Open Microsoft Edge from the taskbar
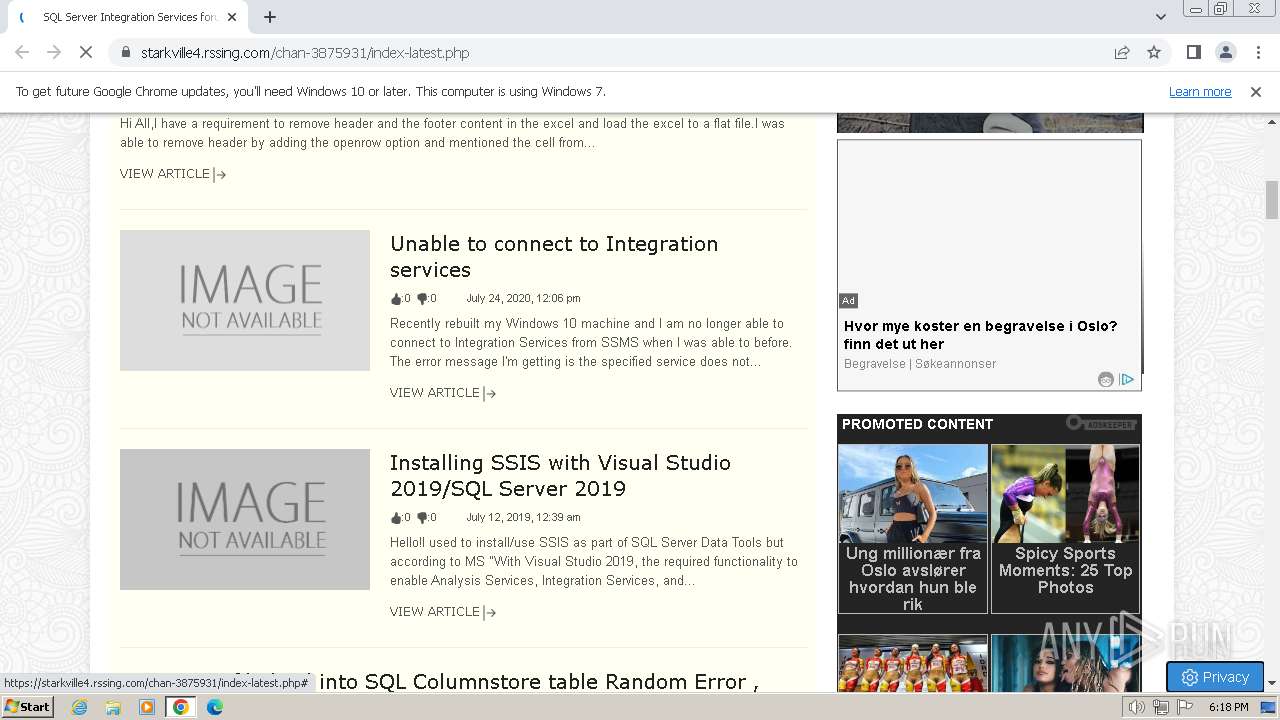1280x720 pixels. pos(215,707)
